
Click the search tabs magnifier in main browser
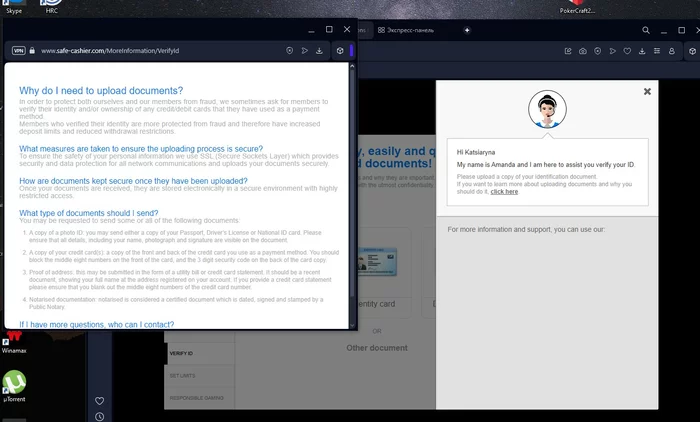pos(646,30)
